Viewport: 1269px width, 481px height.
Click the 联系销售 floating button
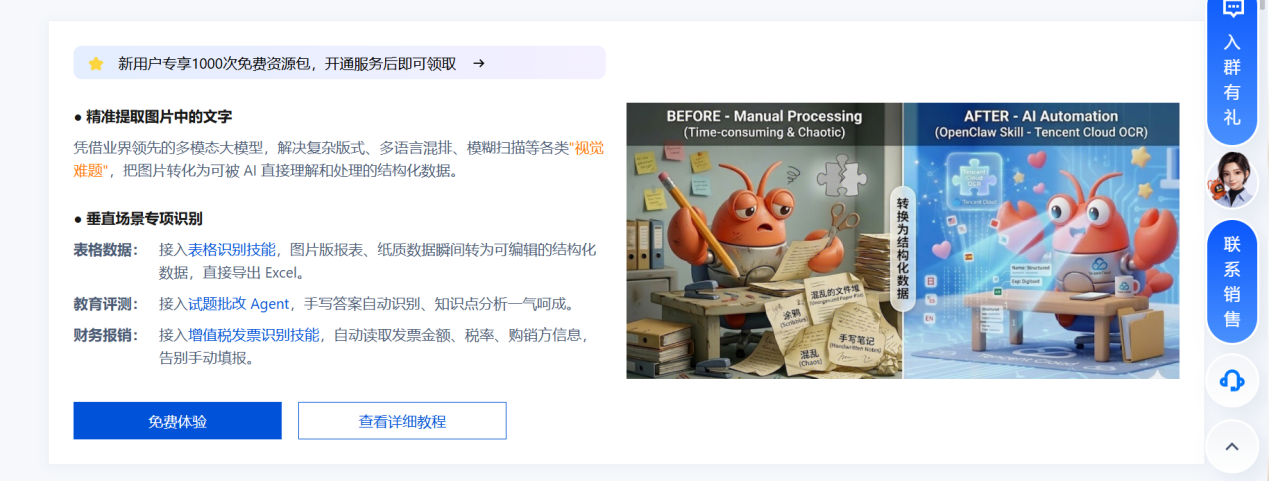[x=1232, y=282]
